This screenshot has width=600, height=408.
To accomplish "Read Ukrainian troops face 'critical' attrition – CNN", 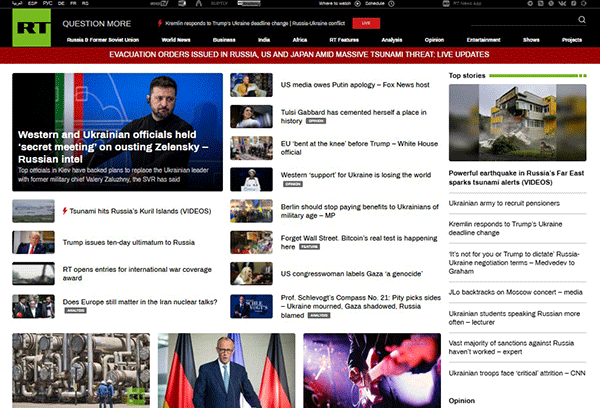I will 517,373.
